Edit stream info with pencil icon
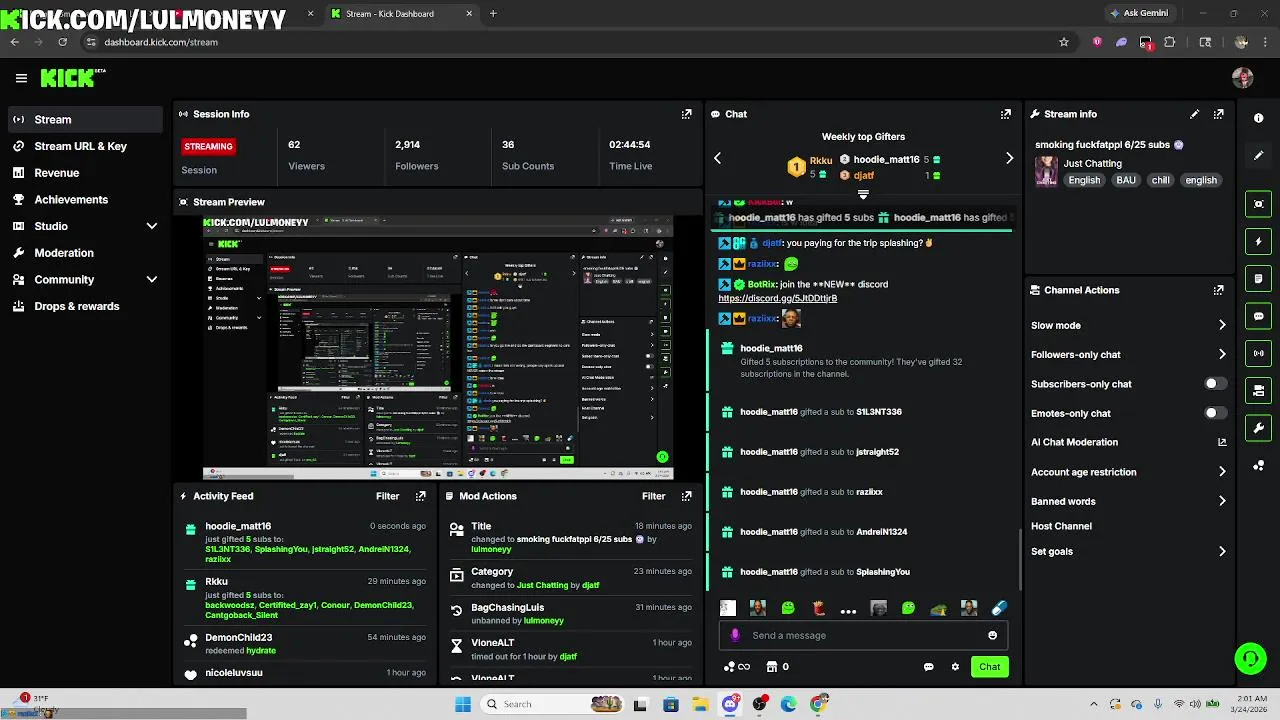Image resolution: width=1280 pixels, height=720 pixels. click(x=1194, y=114)
